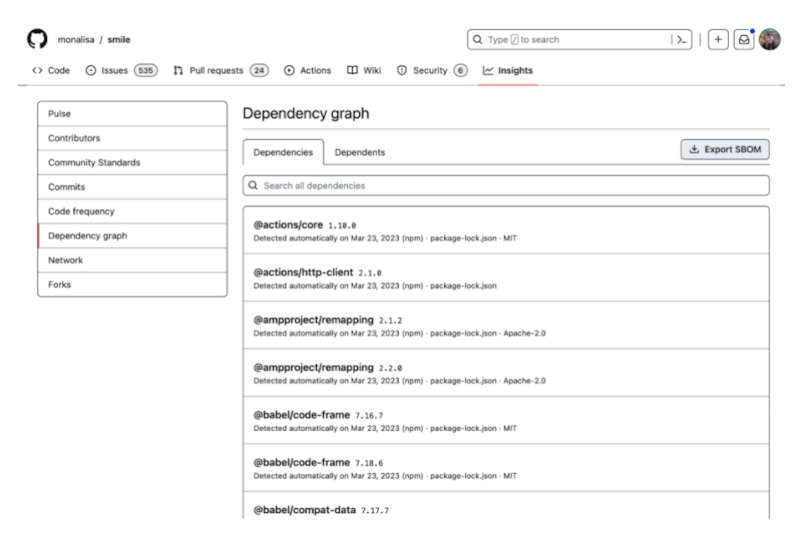The width and height of the screenshot is (800, 539).
Task: Open Pulse in the sidebar
Action: (132, 114)
